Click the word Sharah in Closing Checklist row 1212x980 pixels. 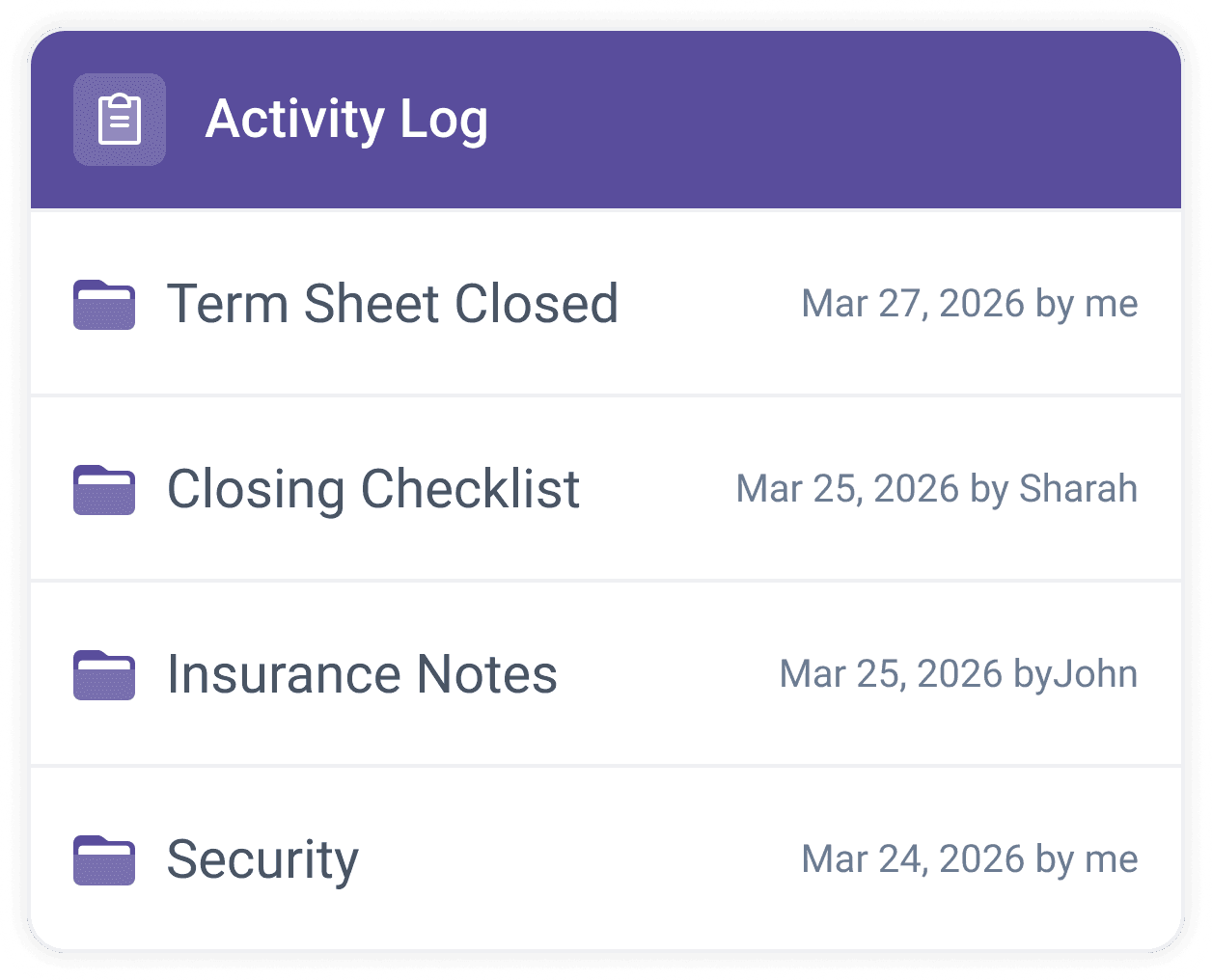click(1079, 489)
